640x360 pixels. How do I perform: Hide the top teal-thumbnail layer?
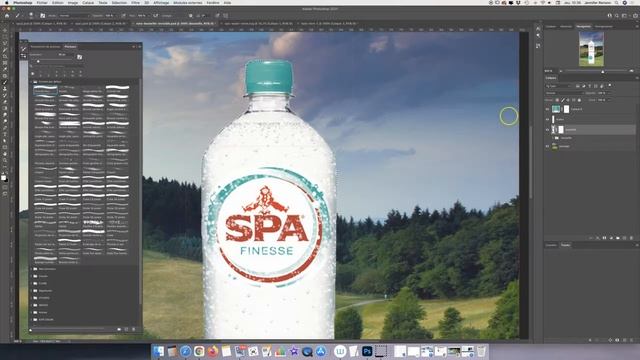[547, 109]
